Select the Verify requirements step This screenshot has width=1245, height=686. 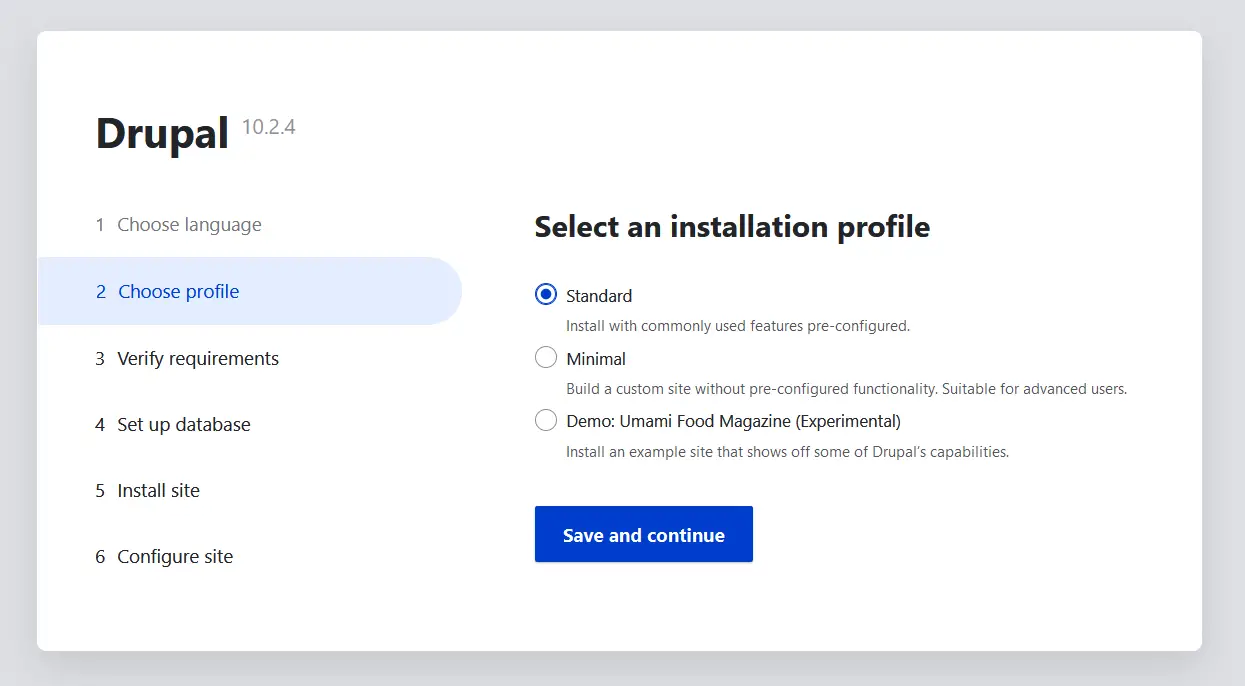(187, 358)
